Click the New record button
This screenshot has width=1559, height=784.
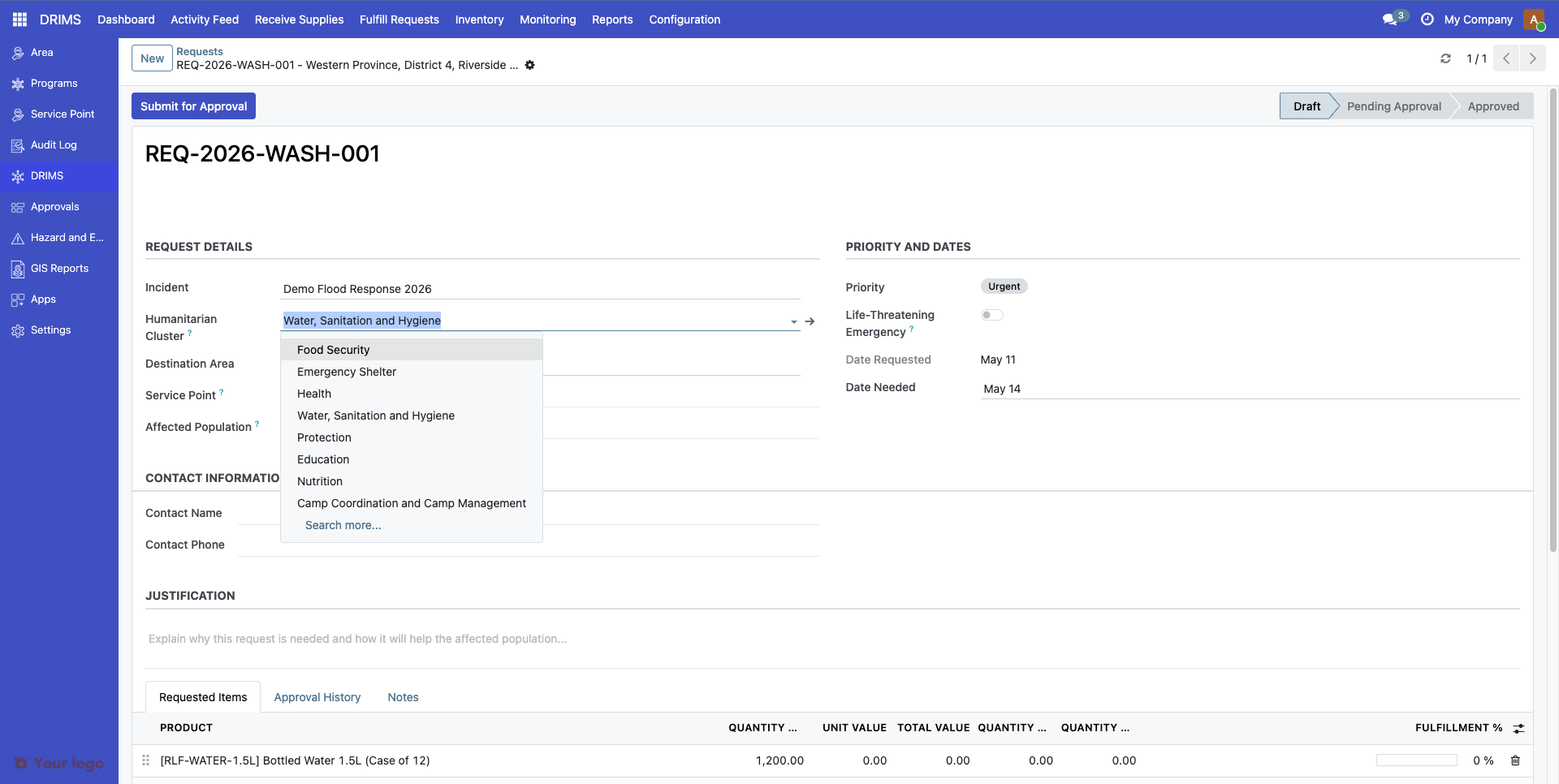pos(152,58)
